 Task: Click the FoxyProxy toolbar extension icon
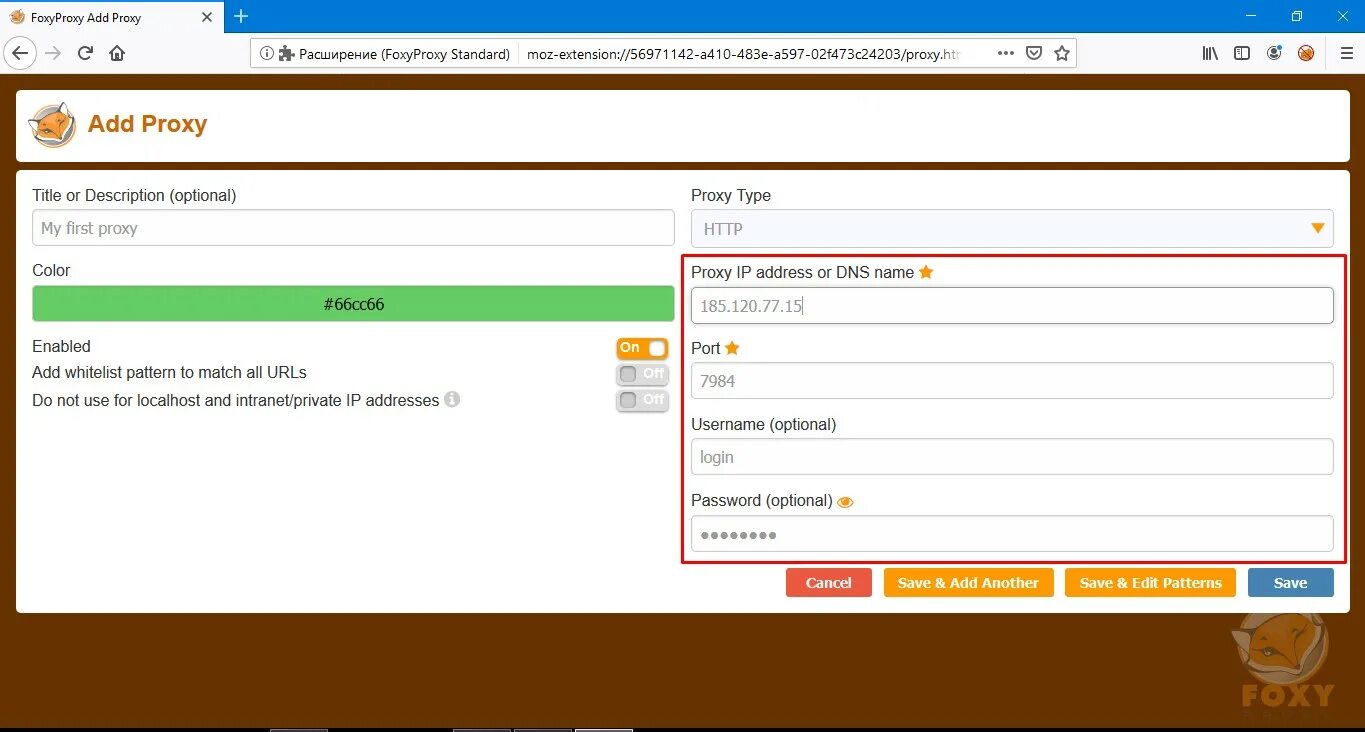1306,53
